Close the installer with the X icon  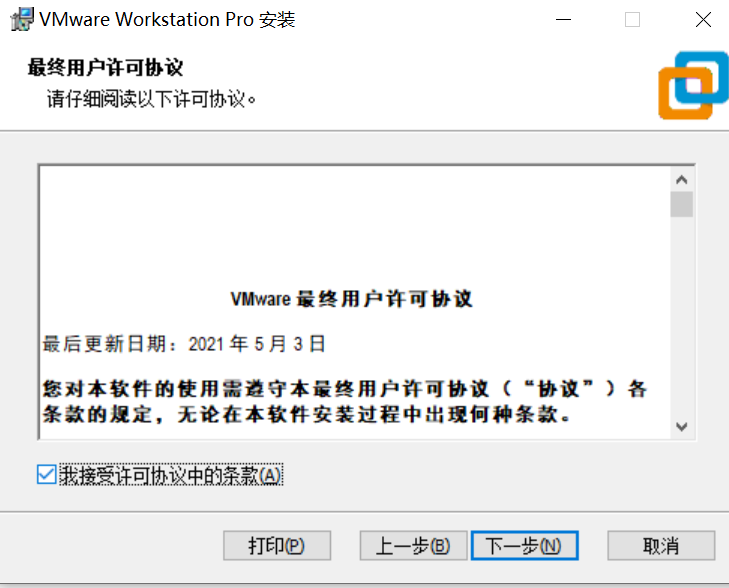pos(703,20)
